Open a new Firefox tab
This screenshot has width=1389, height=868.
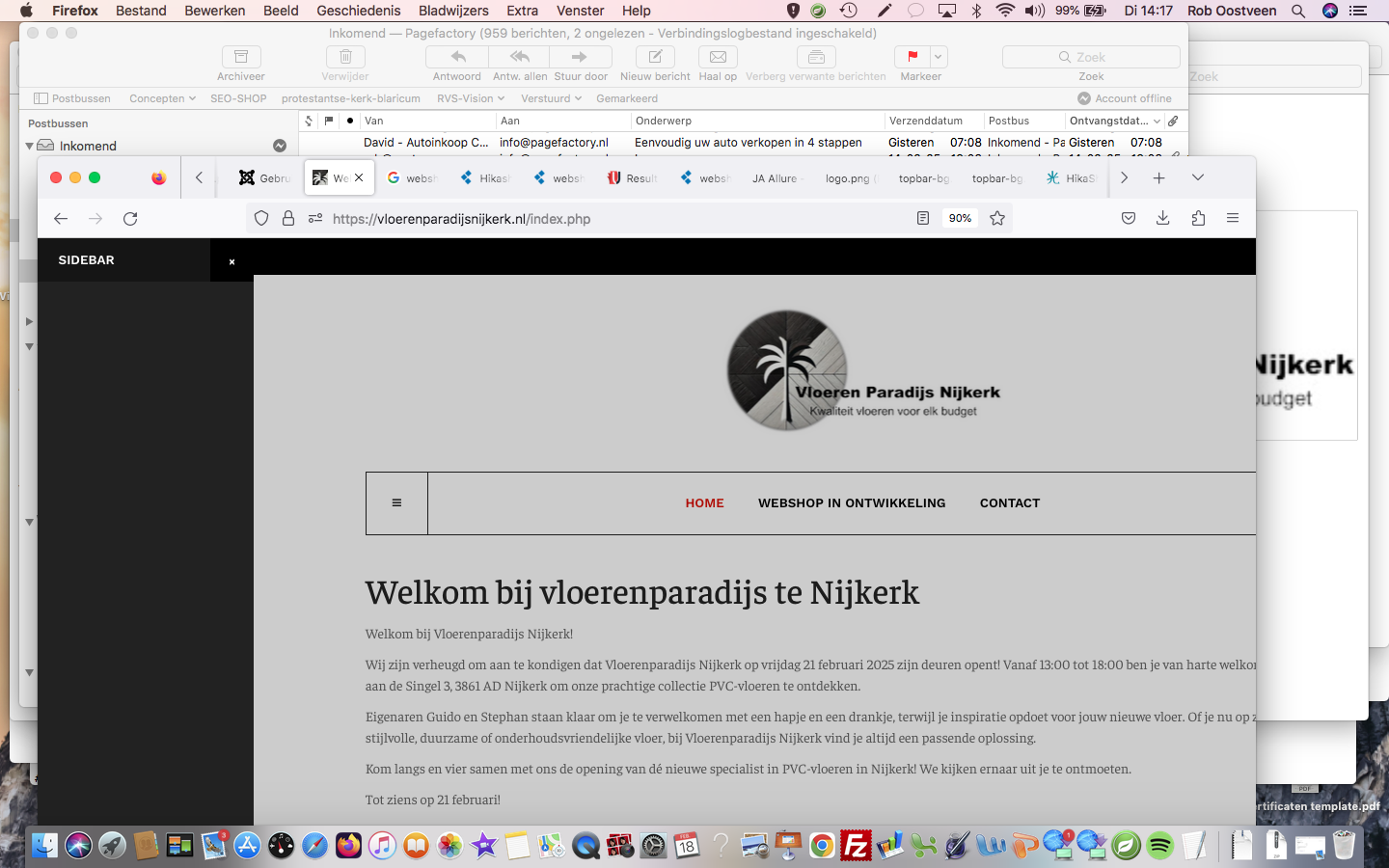(1159, 177)
